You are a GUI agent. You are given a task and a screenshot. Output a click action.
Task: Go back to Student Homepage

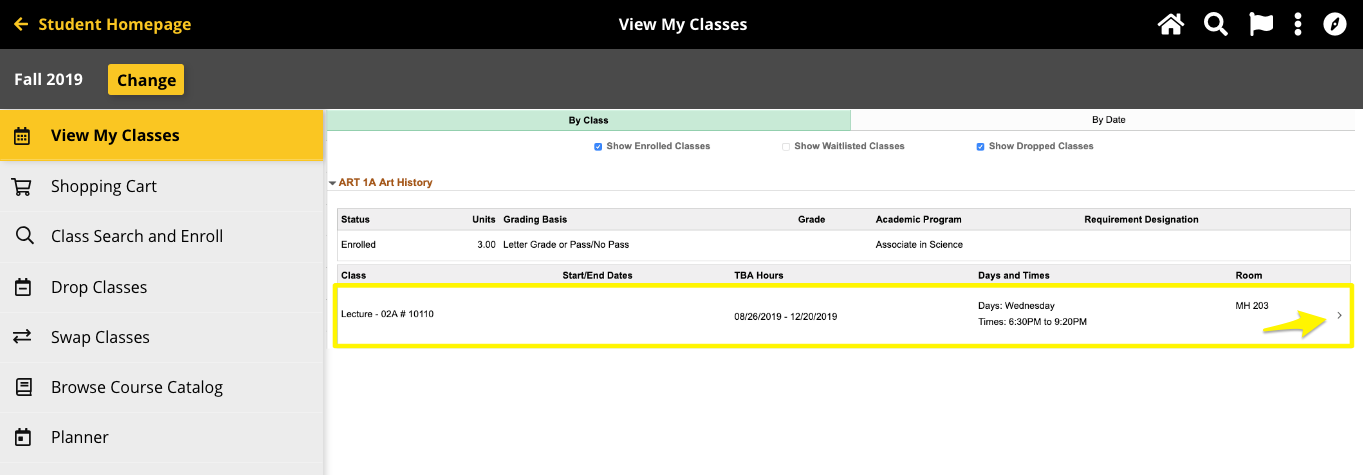tap(102, 24)
